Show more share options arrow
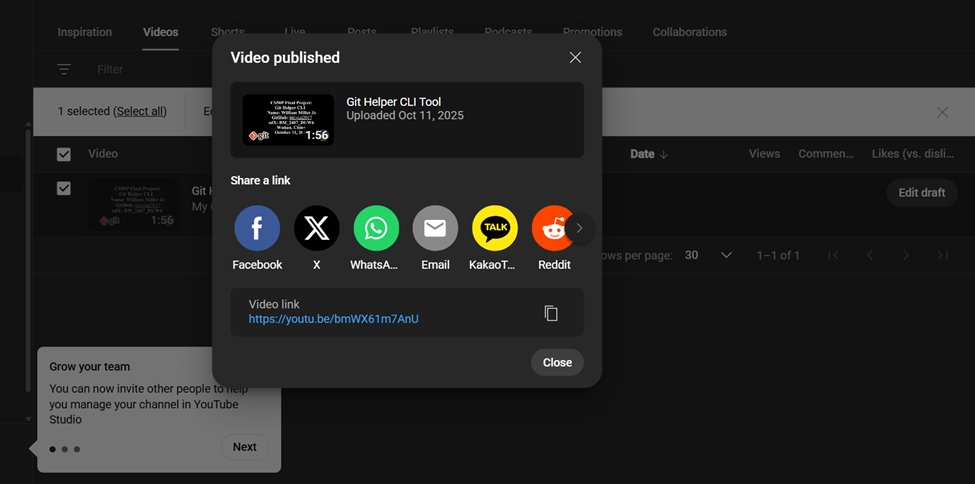 pos(580,228)
